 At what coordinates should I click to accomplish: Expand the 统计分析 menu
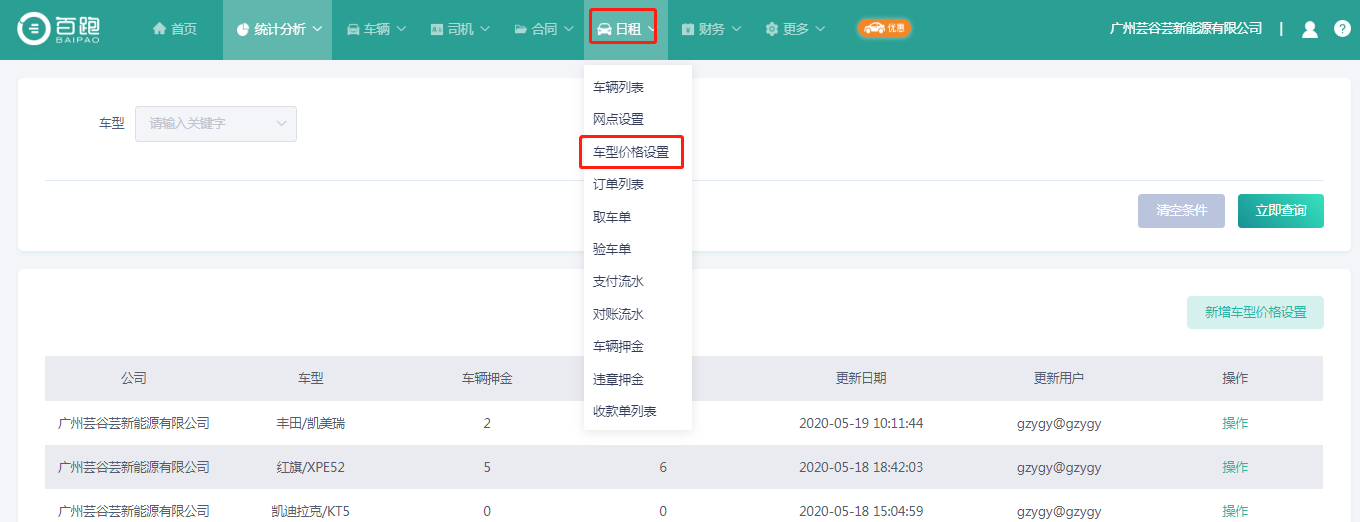tap(277, 29)
